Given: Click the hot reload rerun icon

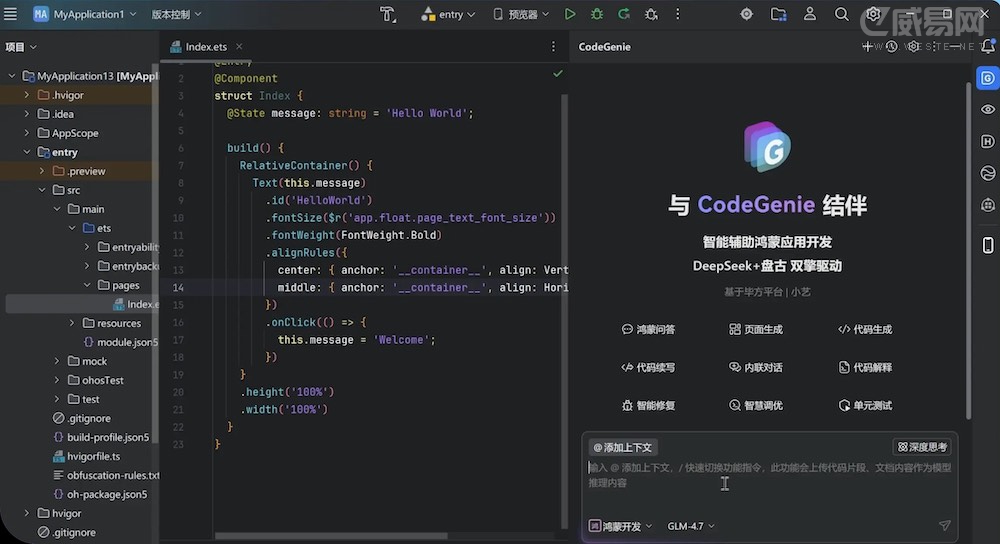Looking at the screenshot, I should click(x=624, y=14).
